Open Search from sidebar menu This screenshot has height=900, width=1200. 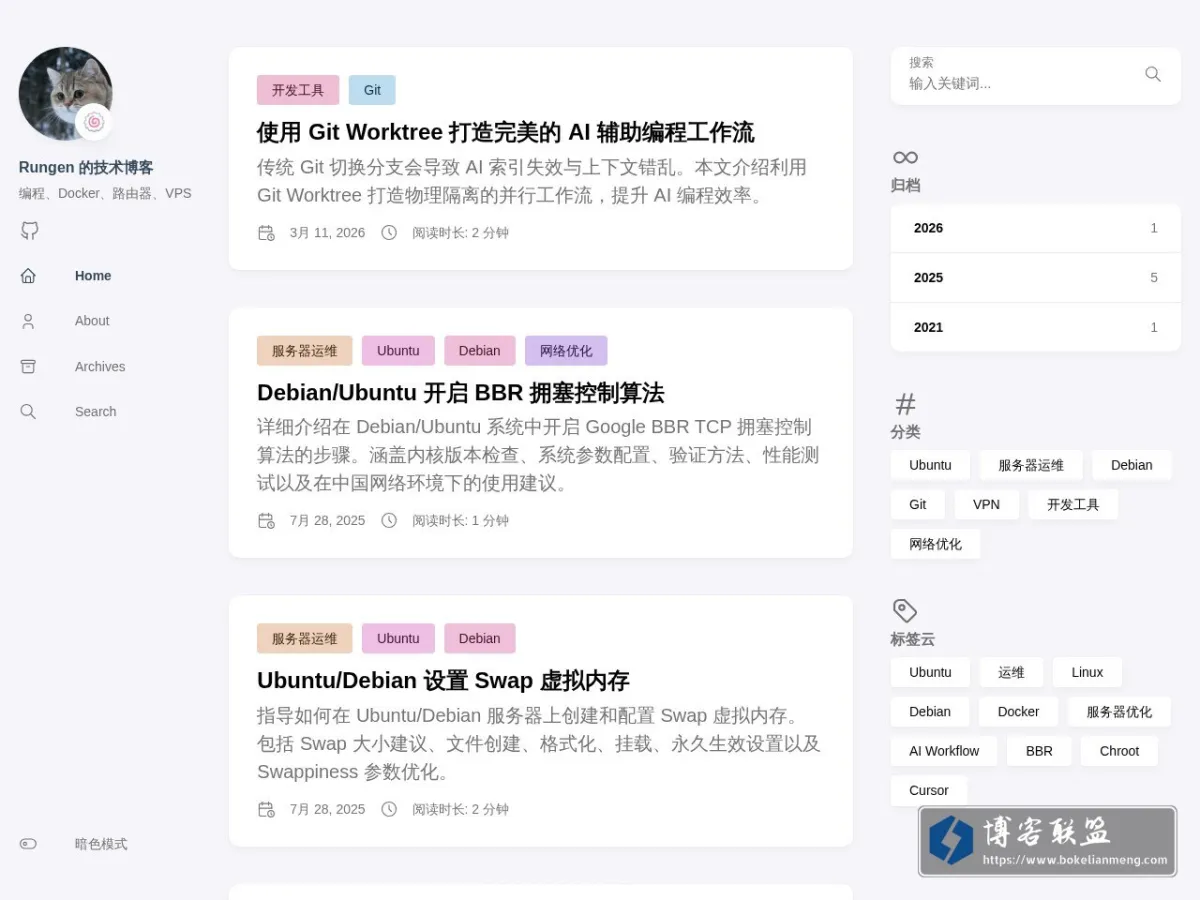click(x=95, y=412)
